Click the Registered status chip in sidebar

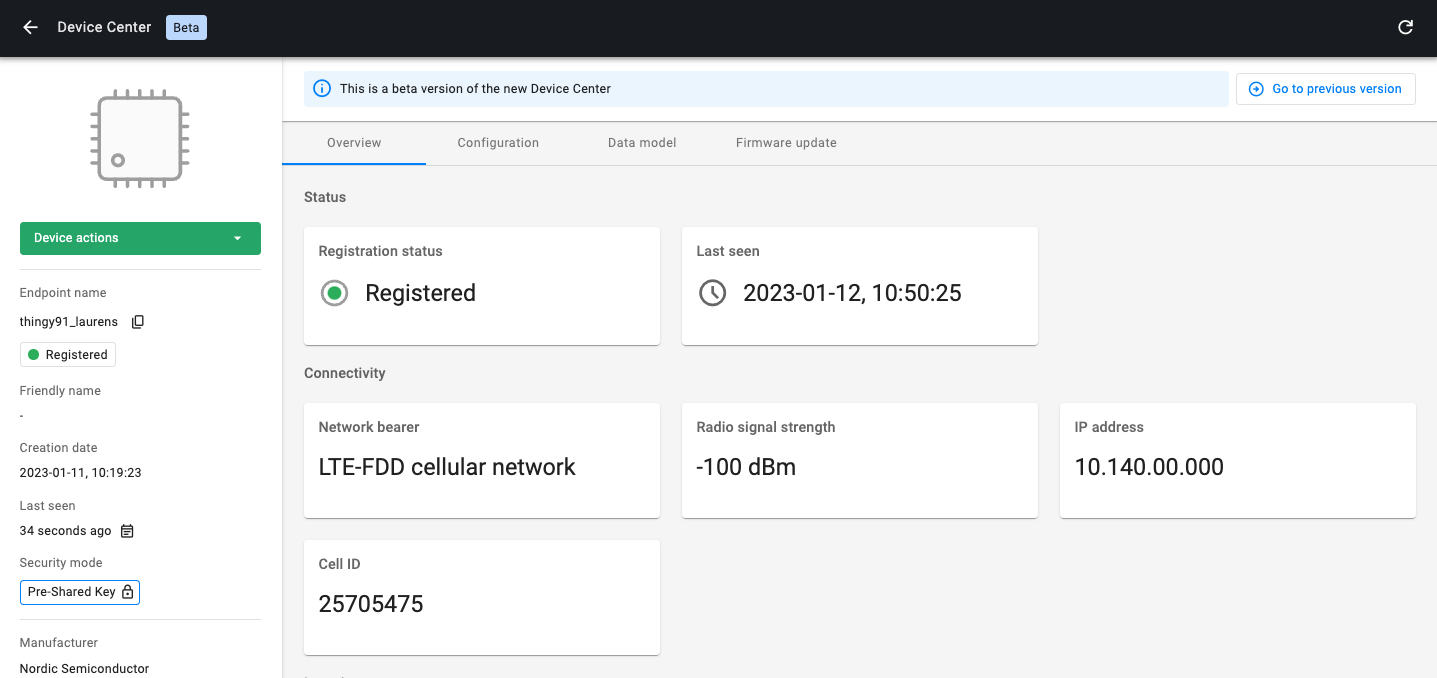pos(68,355)
